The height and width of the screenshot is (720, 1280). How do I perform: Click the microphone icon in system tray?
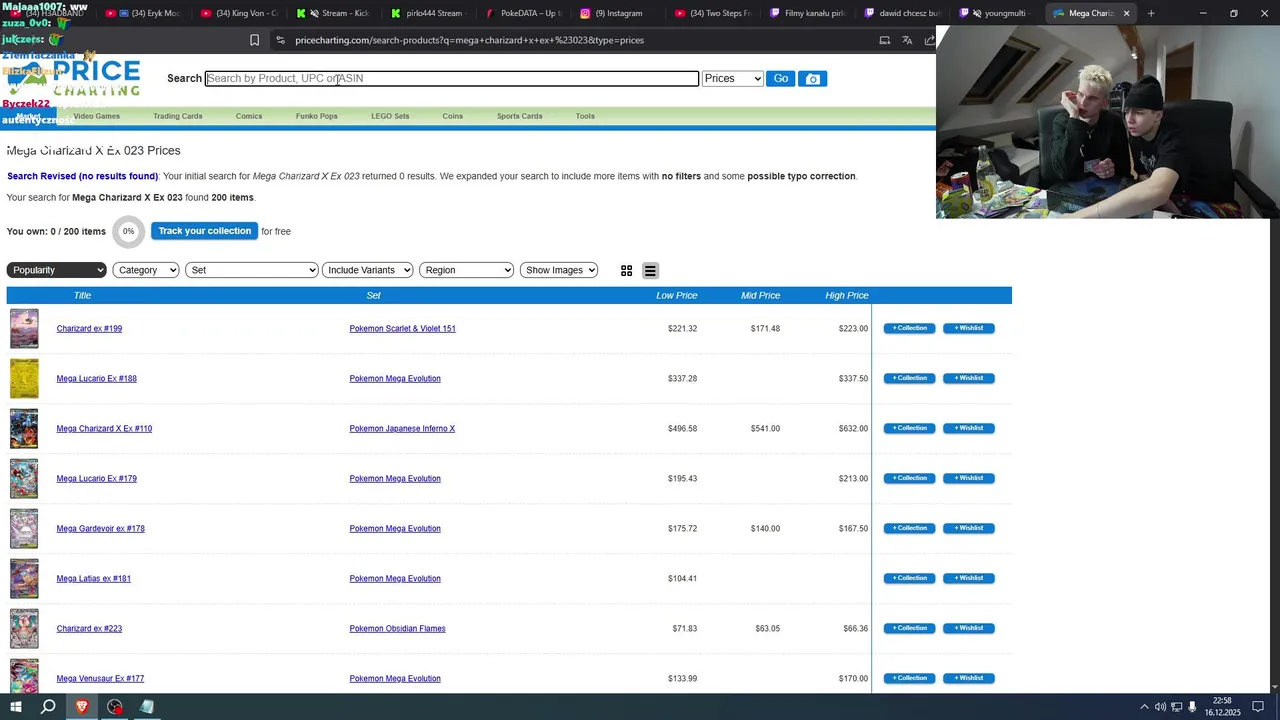[1193, 707]
